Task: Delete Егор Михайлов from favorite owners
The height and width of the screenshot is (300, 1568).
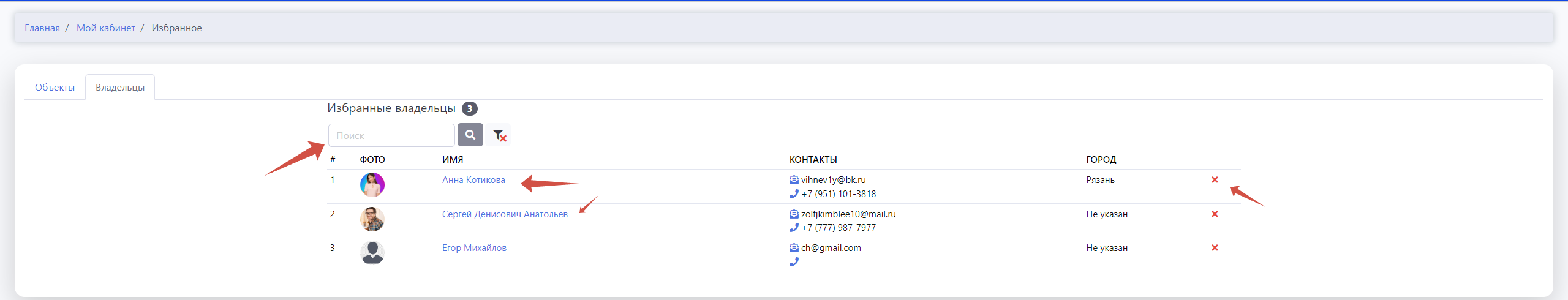Action: [x=1215, y=248]
